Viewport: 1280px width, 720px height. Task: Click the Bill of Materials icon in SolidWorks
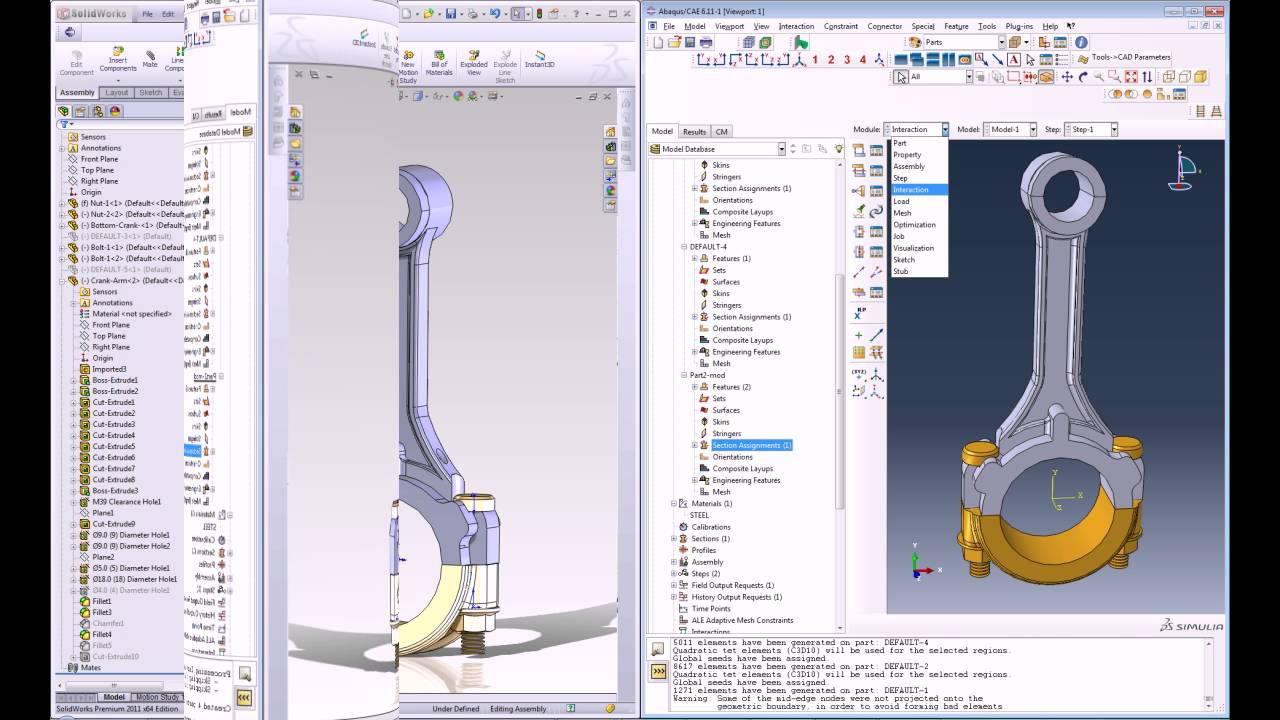click(x=439, y=63)
